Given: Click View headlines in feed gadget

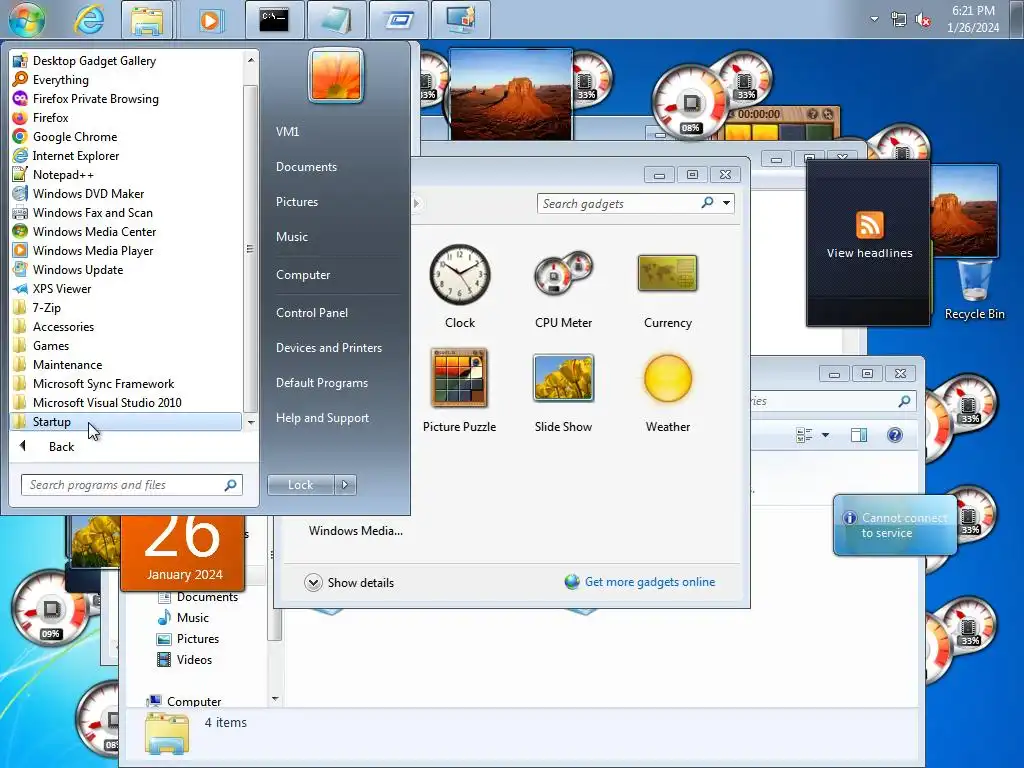Looking at the screenshot, I should (x=869, y=253).
